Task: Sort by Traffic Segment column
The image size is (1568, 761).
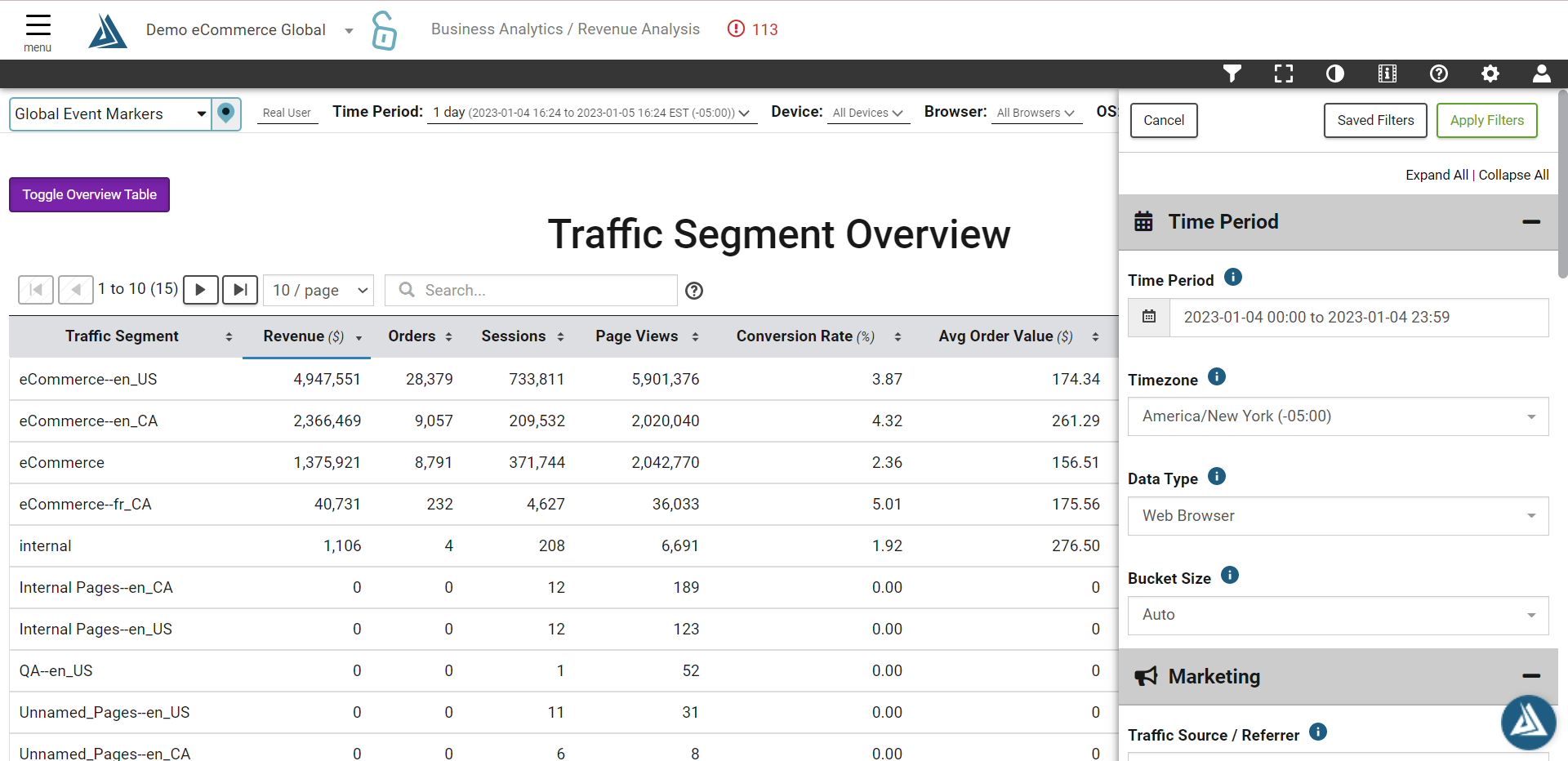Action: 126,336
